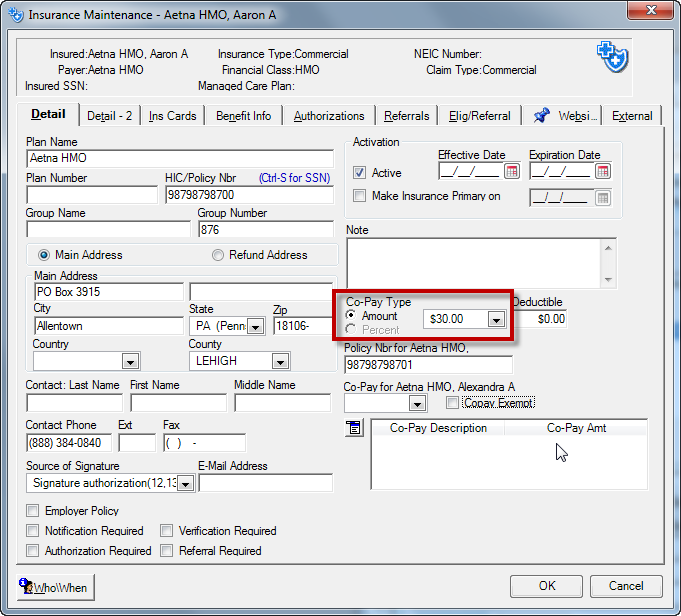Check the Copay Exempt box
This screenshot has width=681, height=616.
click(452, 403)
